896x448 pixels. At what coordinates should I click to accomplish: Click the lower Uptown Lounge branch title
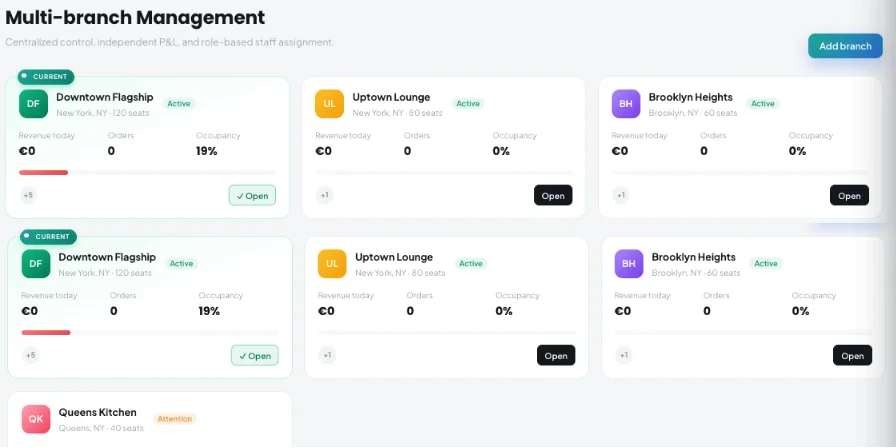click(x=394, y=257)
